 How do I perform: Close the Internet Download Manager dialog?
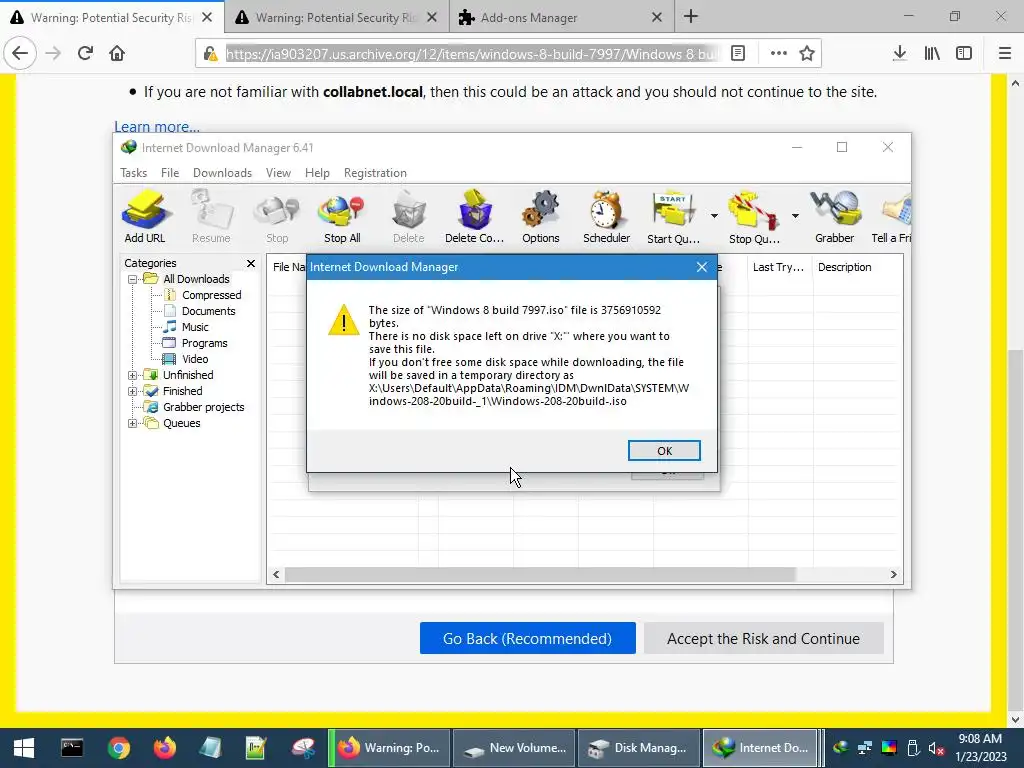click(x=701, y=267)
